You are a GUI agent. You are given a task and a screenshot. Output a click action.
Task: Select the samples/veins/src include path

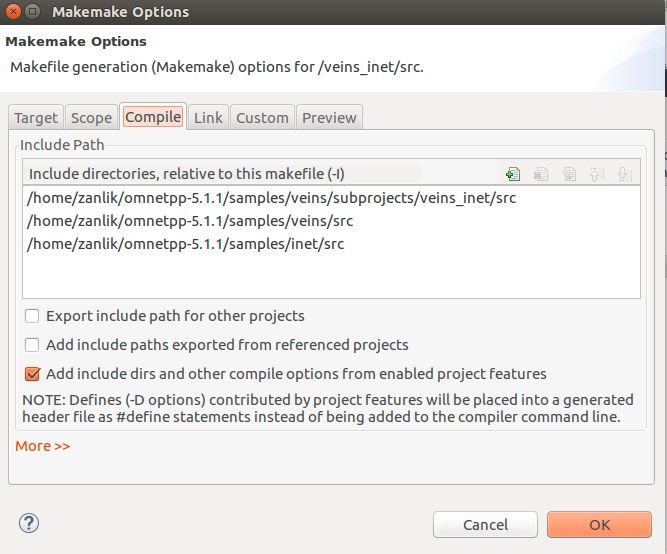pos(190,221)
